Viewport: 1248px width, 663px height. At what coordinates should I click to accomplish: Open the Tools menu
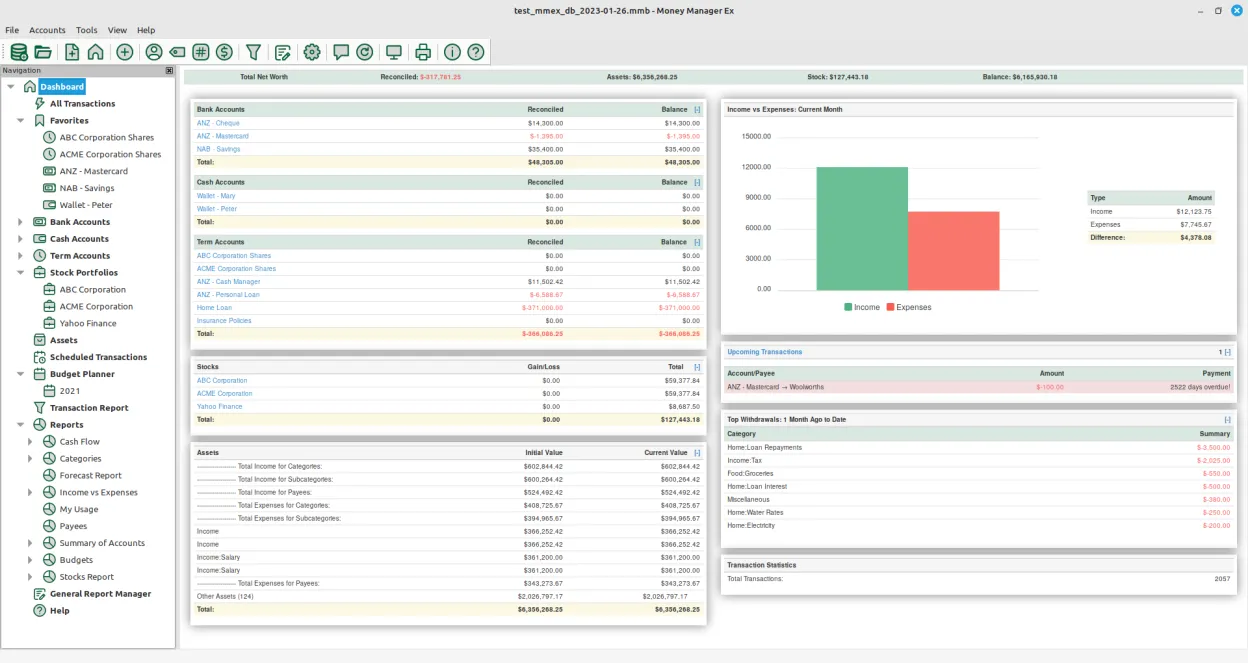(x=86, y=30)
